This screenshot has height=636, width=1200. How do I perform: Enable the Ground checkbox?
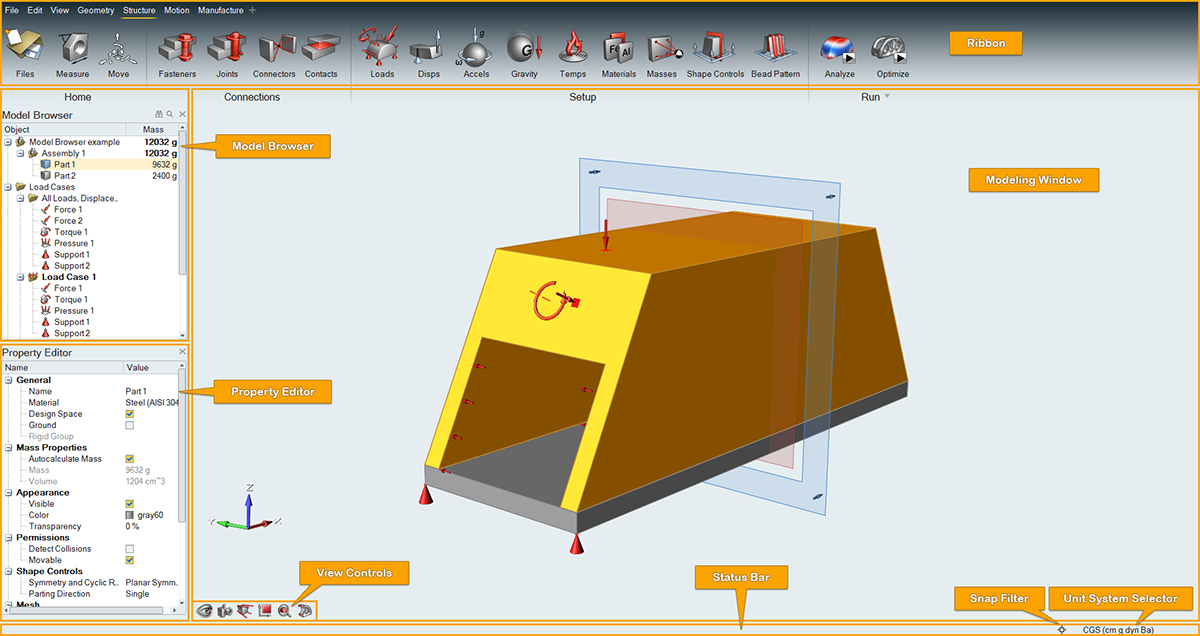tap(129, 425)
